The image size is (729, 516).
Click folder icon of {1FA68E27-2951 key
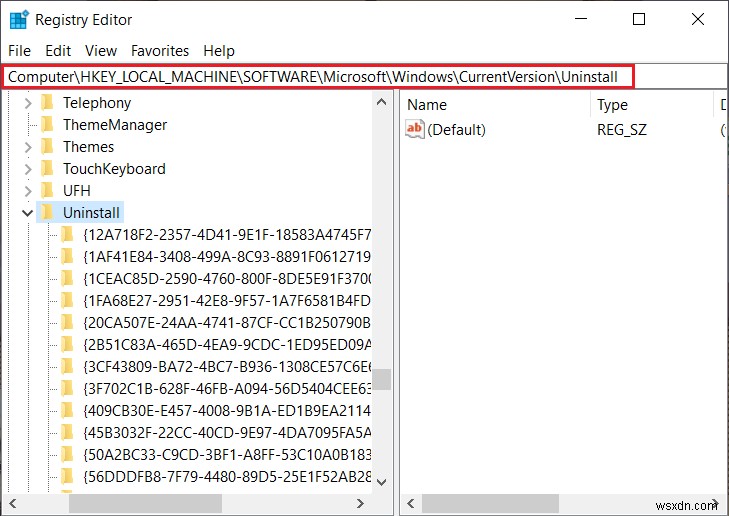coord(67,300)
